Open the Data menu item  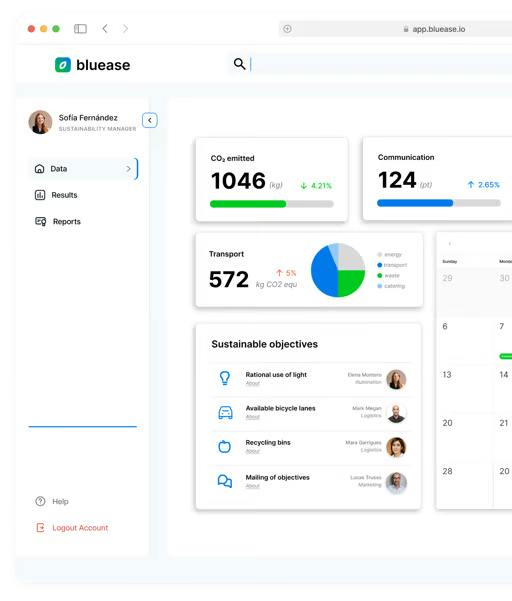pyautogui.click(x=83, y=169)
